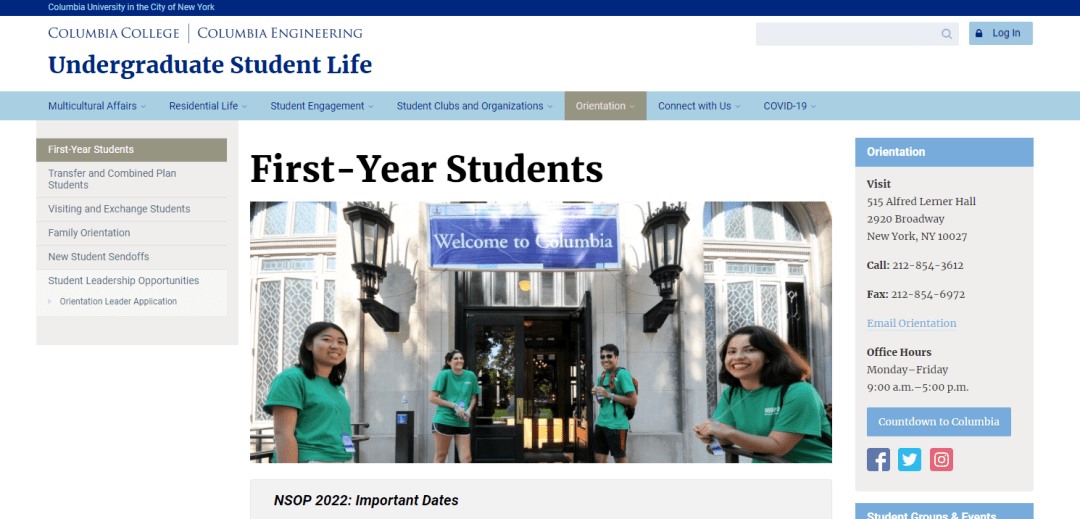This screenshot has height=519, width=1080.
Task: Click the Welcome to Columbia photo
Action: click(541, 332)
